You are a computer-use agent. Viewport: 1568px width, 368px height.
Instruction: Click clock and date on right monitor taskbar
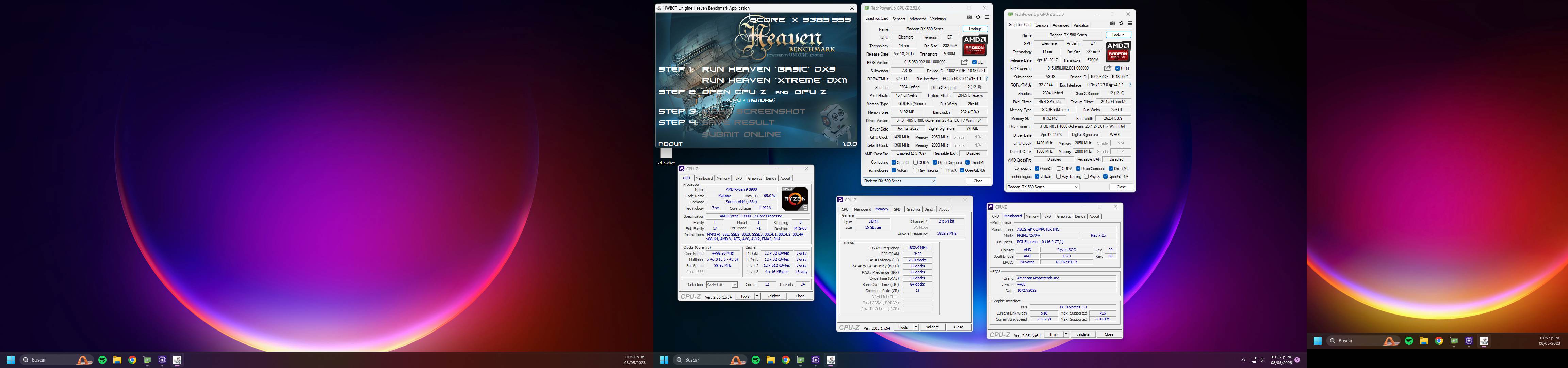1549,341
